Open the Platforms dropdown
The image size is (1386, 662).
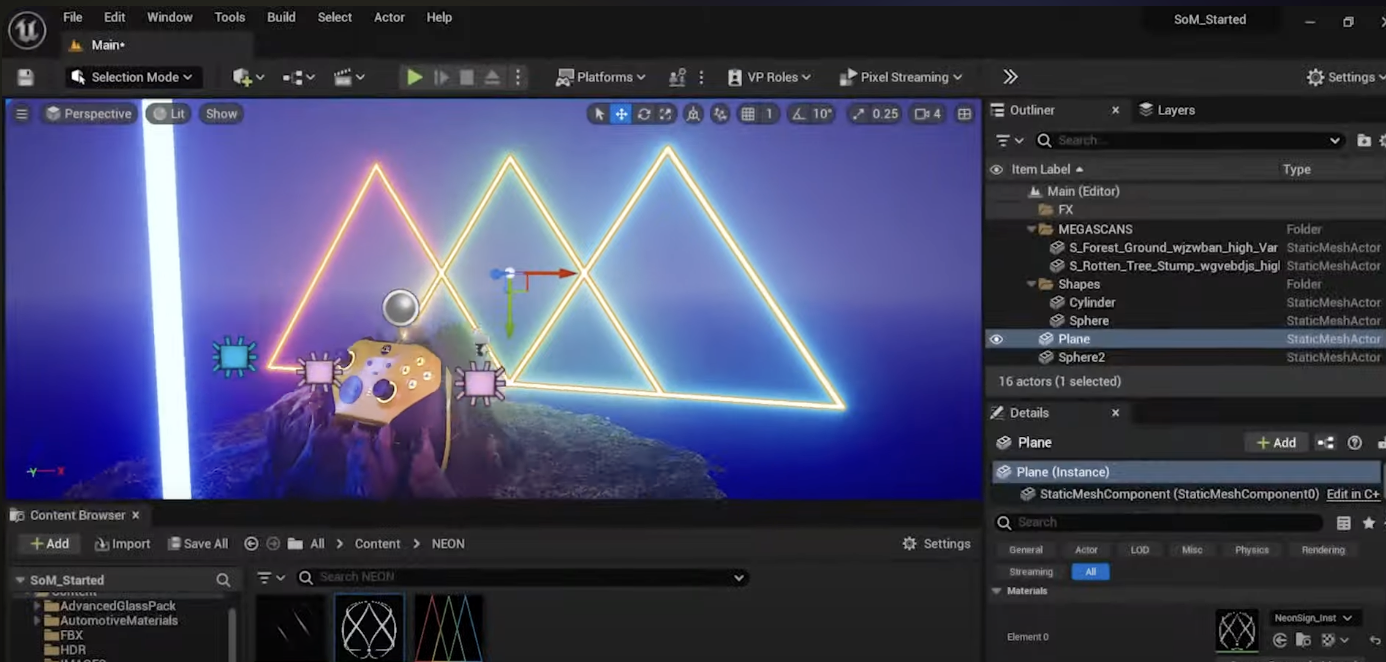click(601, 77)
